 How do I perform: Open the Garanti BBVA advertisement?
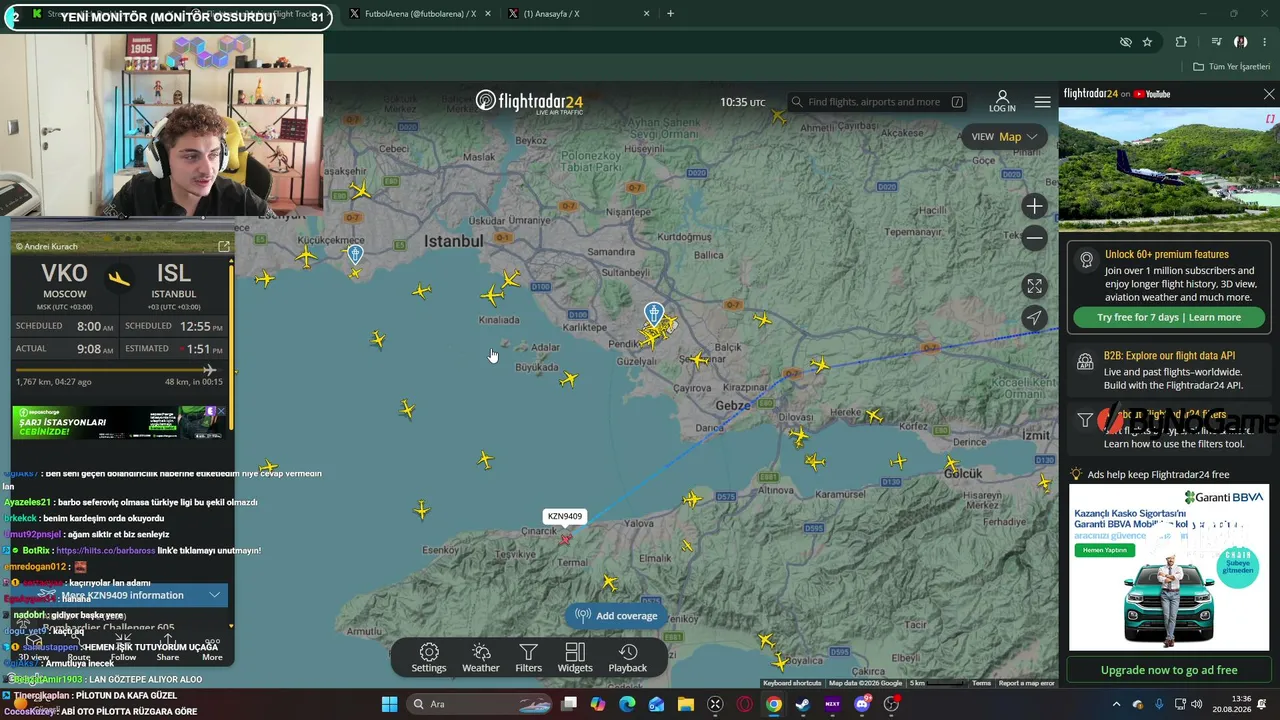[x=1169, y=567]
